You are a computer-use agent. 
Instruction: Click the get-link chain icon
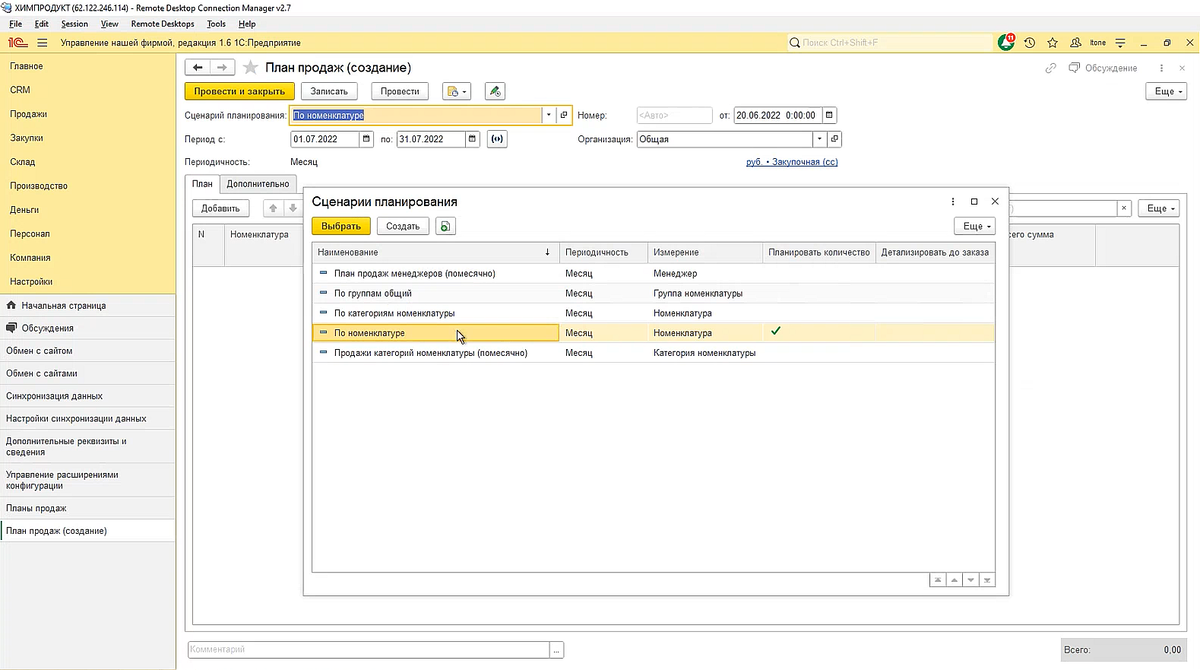pos(1050,68)
